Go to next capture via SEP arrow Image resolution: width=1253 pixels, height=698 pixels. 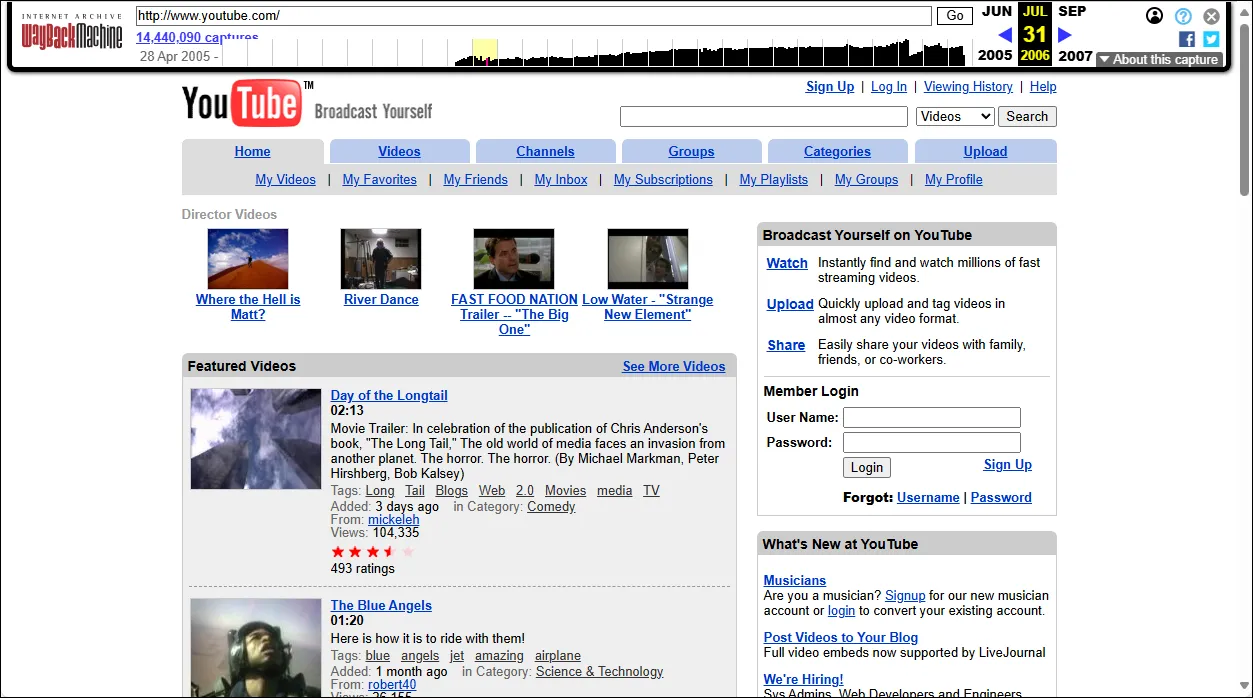click(x=1064, y=33)
